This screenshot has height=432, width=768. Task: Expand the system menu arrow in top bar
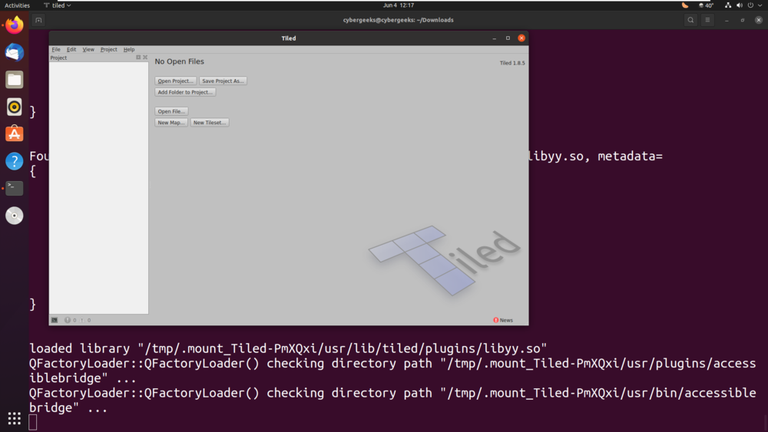tap(760, 5)
